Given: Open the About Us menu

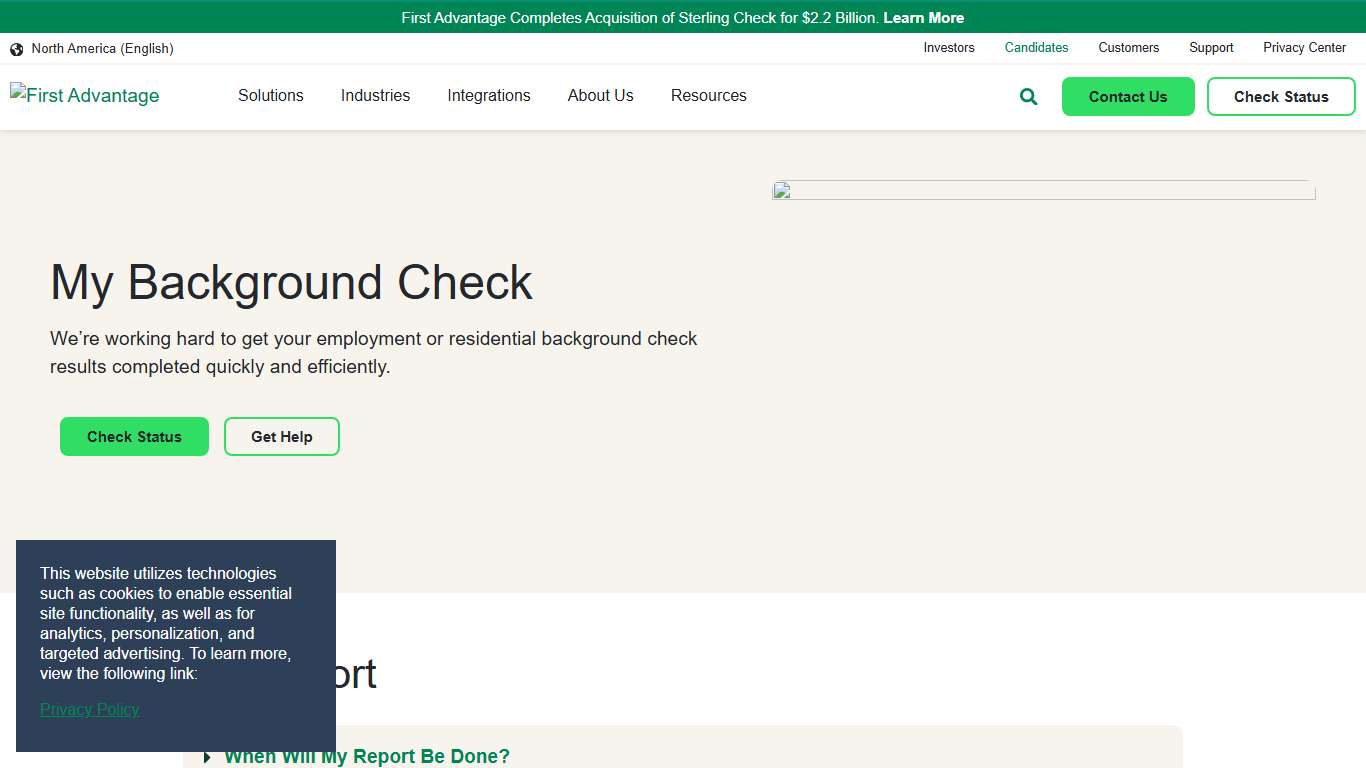Looking at the screenshot, I should (x=600, y=95).
